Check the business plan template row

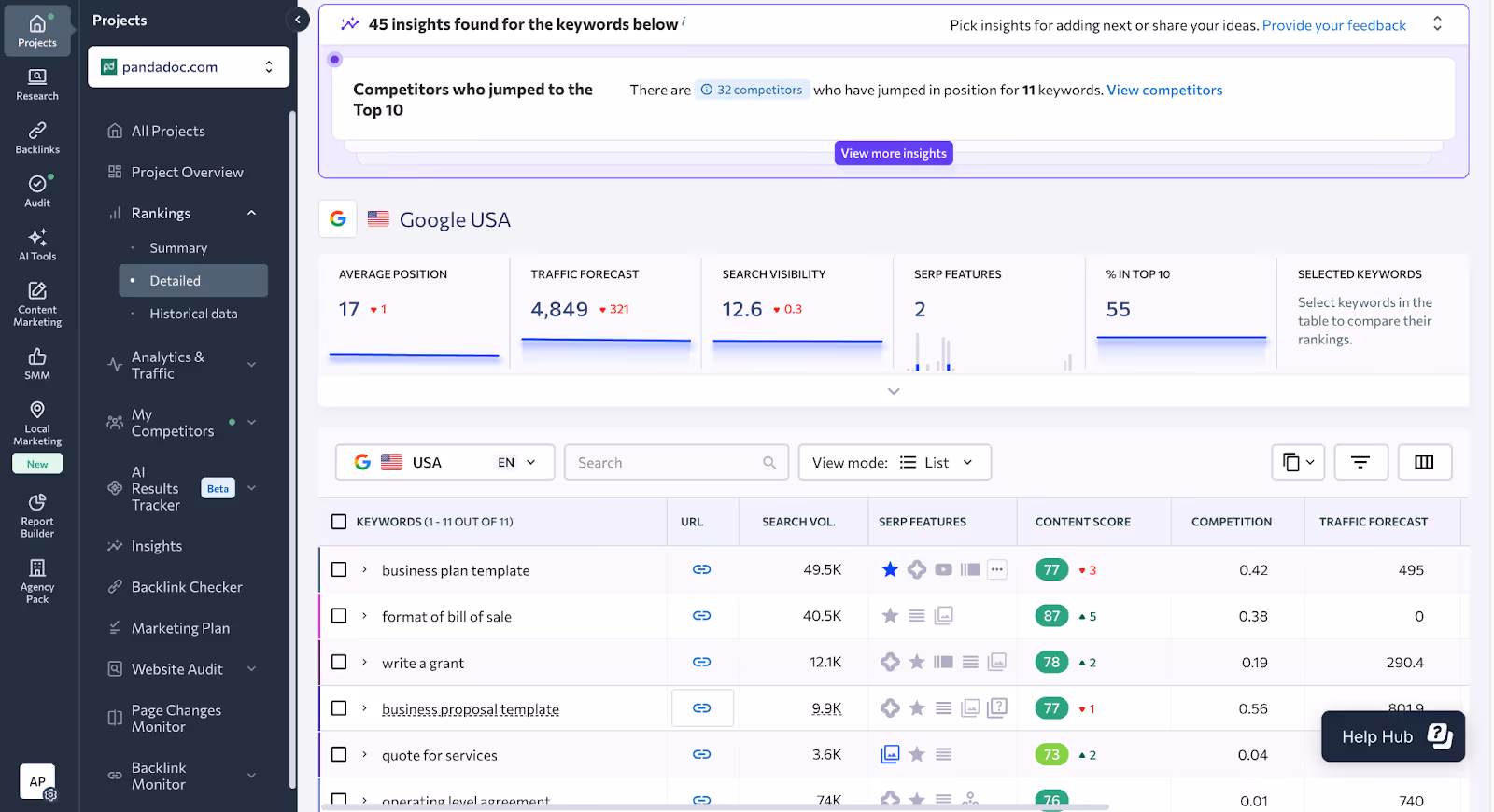339,569
